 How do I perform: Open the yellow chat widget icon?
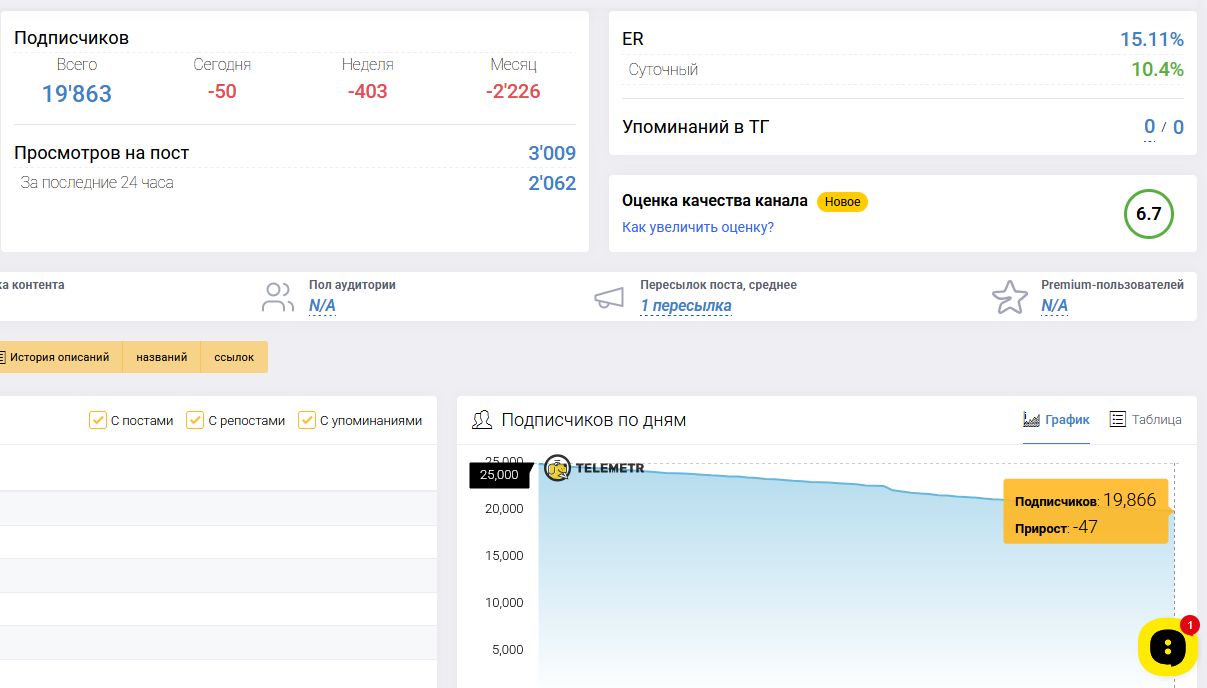pyautogui.click(x=1167, y=648)
